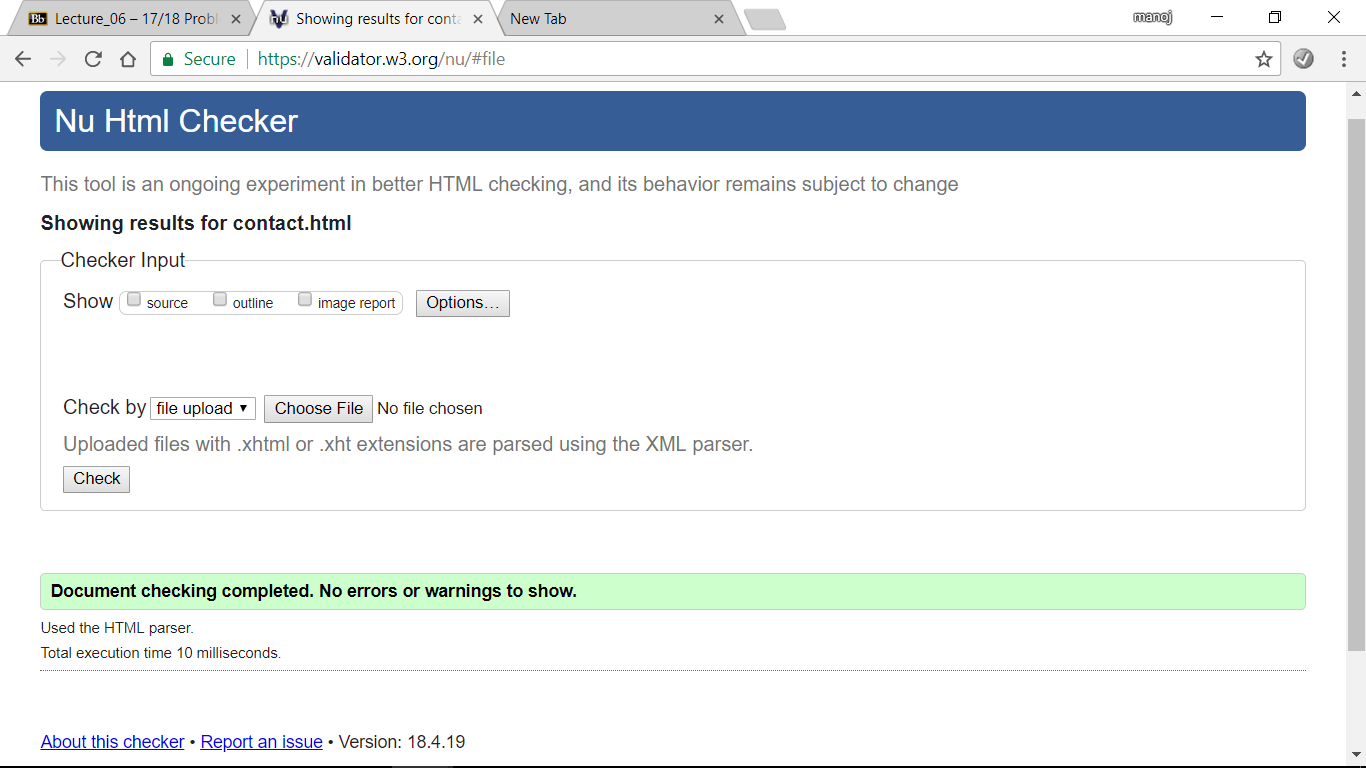
Task: Reload the validator page
Action: [x=93, y=59]
